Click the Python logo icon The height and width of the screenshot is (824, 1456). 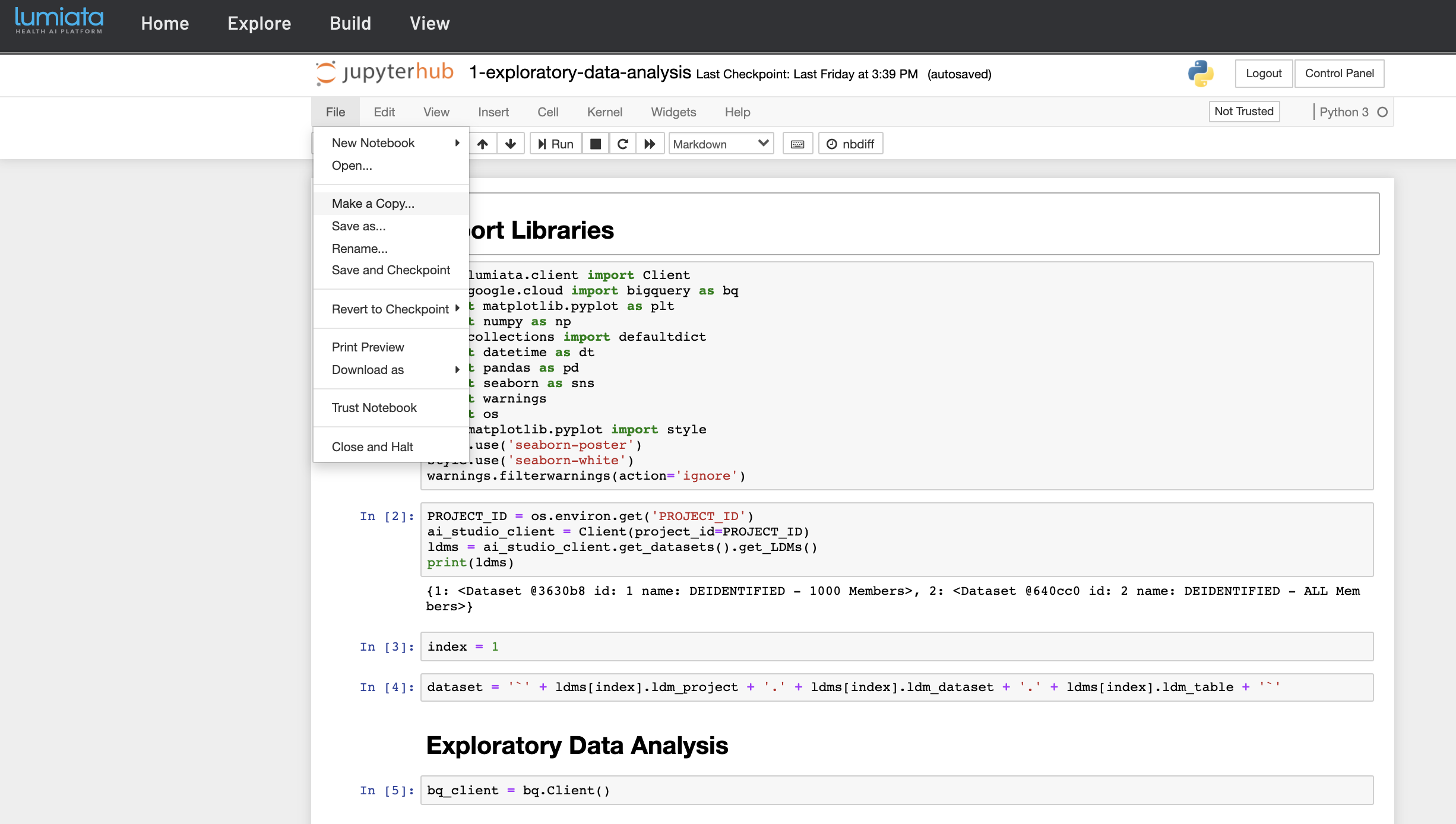1200,74
